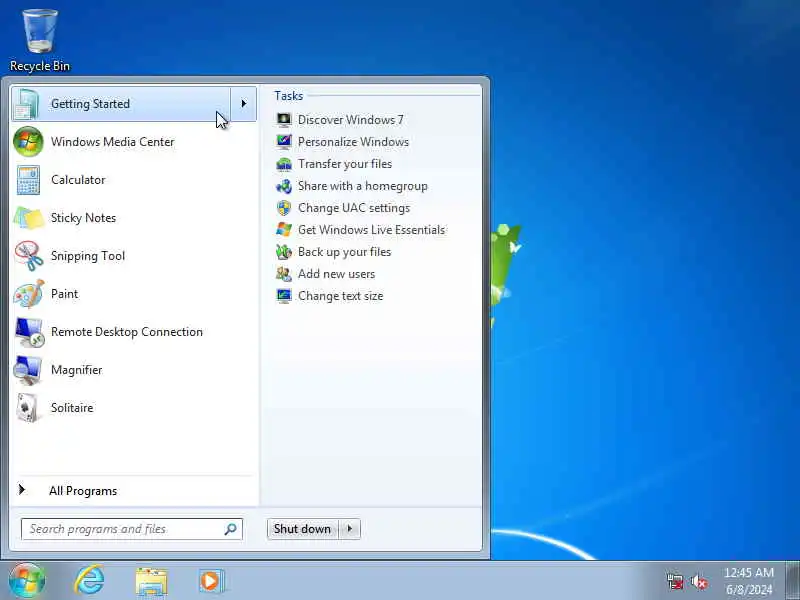The height and width of the screenshot is (600, 800).
Task: Open the Sticky Notes icon
Action: pos(29,218)
